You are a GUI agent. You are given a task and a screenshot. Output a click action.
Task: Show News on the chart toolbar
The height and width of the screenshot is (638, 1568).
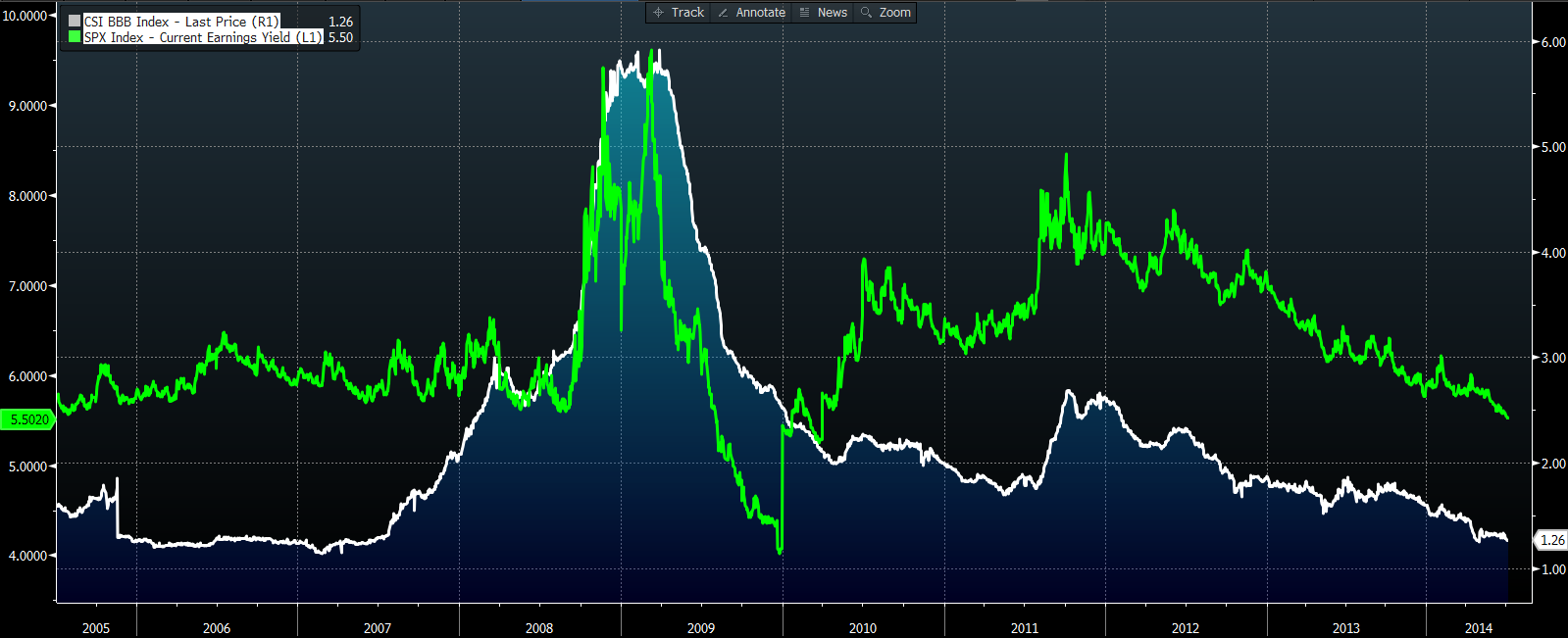tap(824, 13)
